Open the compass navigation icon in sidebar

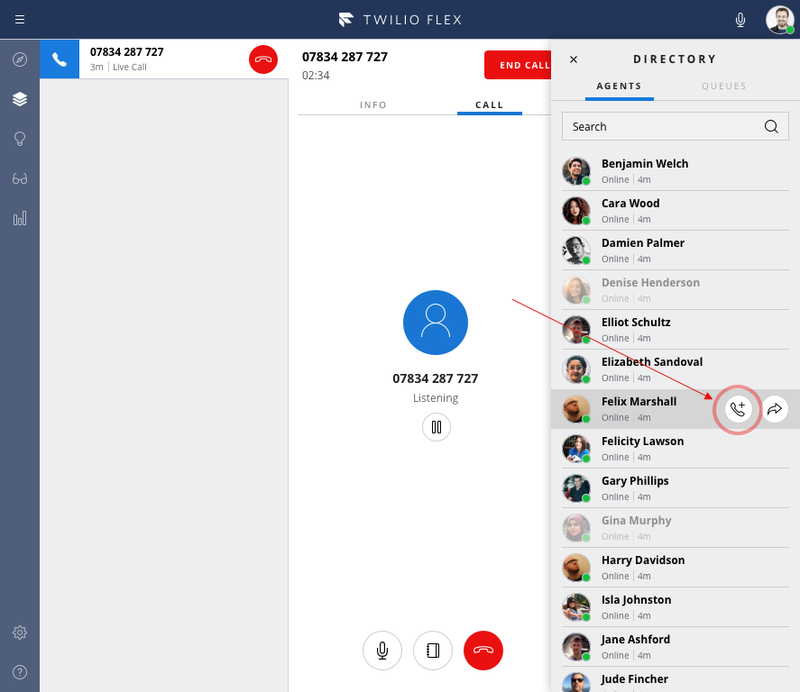pyautogui.click(x=19, y=59)
